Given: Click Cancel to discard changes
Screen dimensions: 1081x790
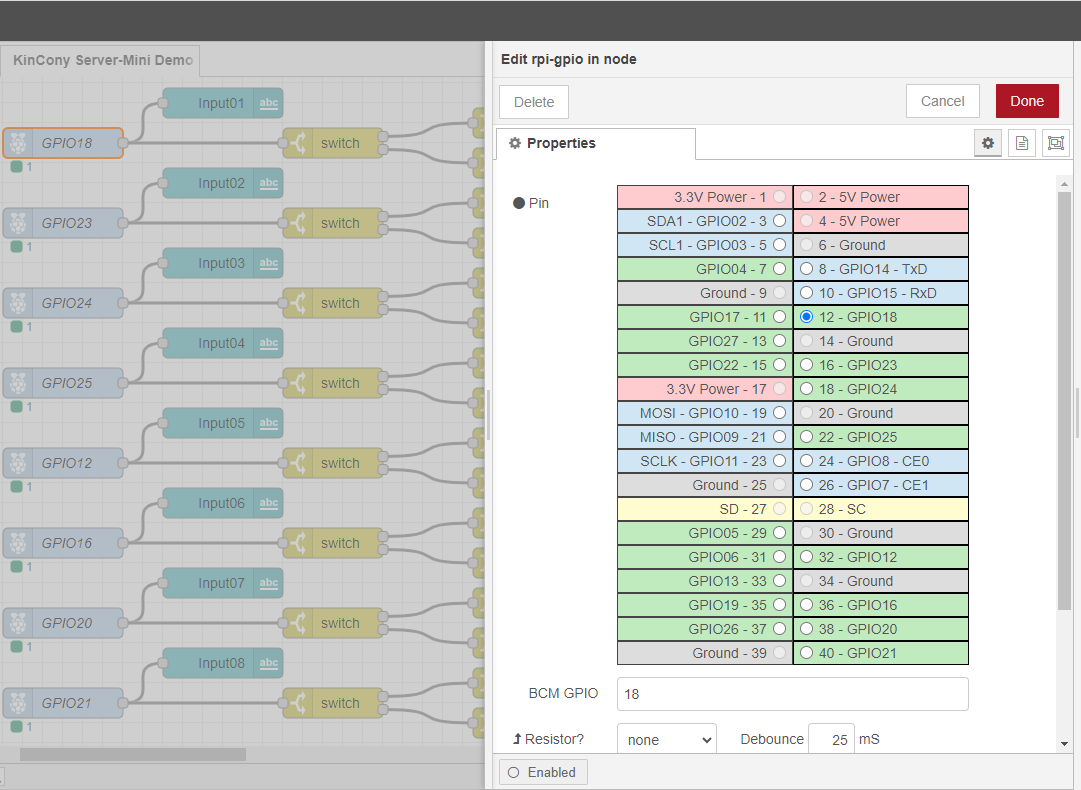Looking at the screenshot, I should 942,101.
